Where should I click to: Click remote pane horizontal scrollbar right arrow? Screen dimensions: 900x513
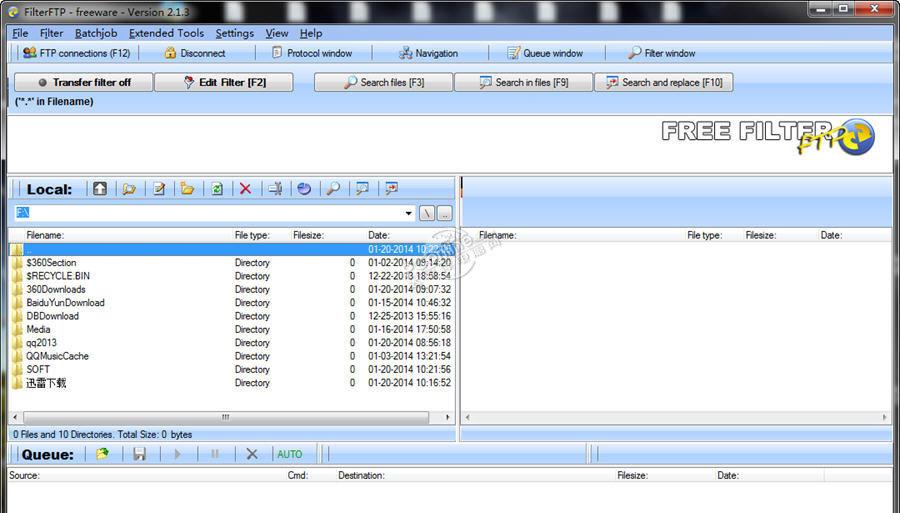[885, 417]
